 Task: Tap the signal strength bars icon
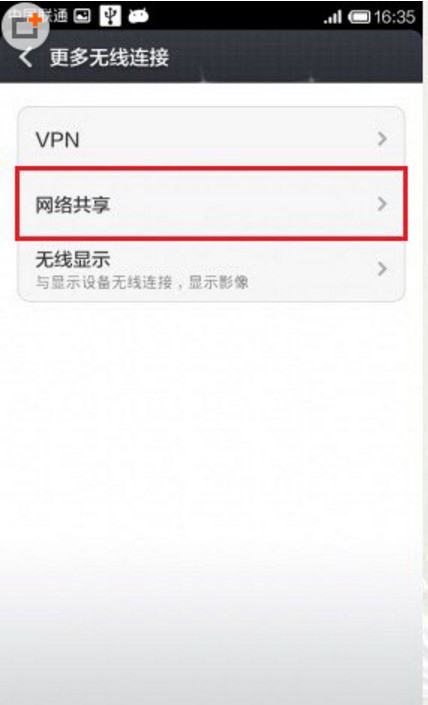[333, 18]
